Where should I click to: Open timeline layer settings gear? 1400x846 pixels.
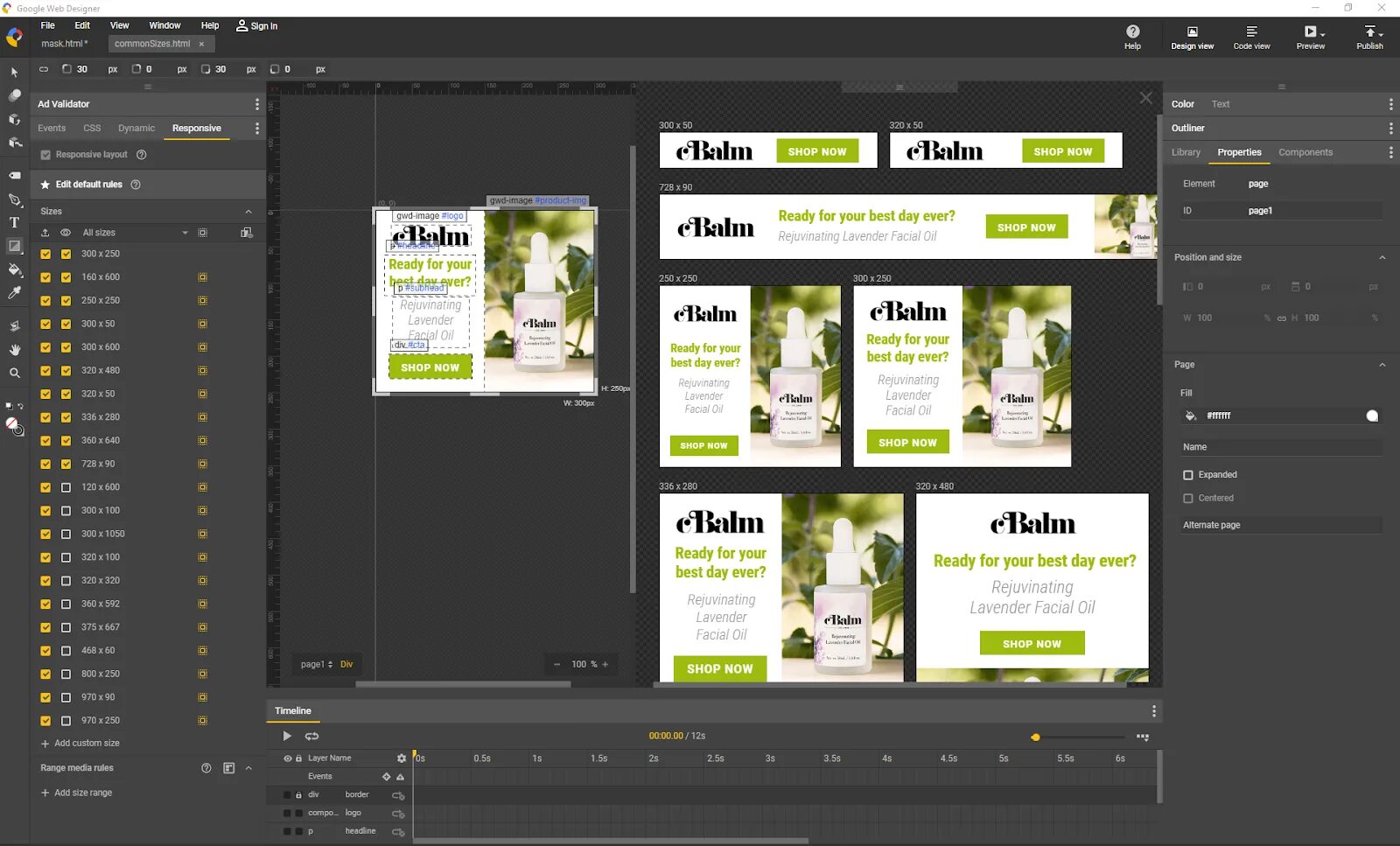point(402,759)
